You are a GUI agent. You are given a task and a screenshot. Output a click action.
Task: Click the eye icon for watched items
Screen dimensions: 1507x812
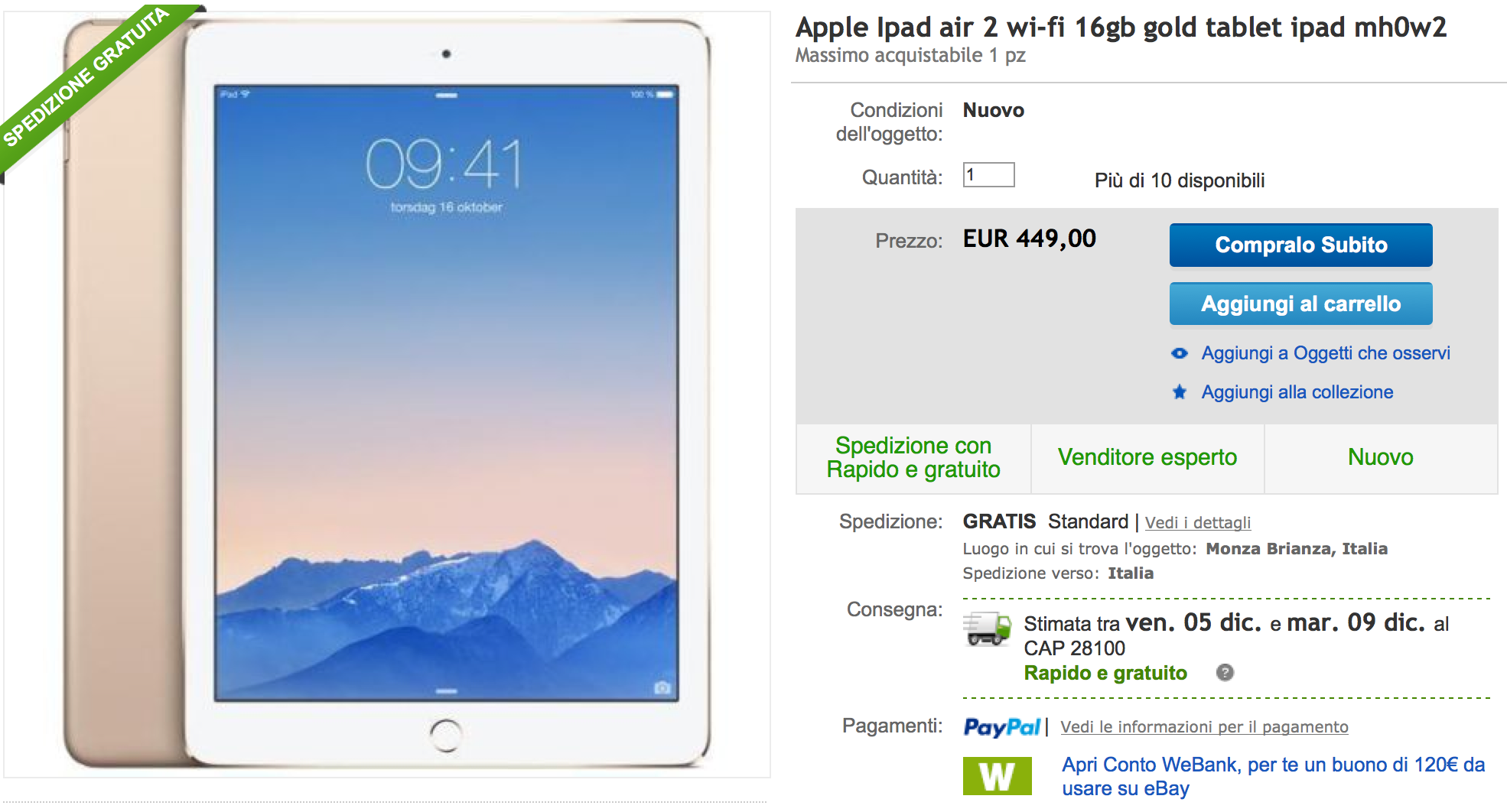point(1180,353)
